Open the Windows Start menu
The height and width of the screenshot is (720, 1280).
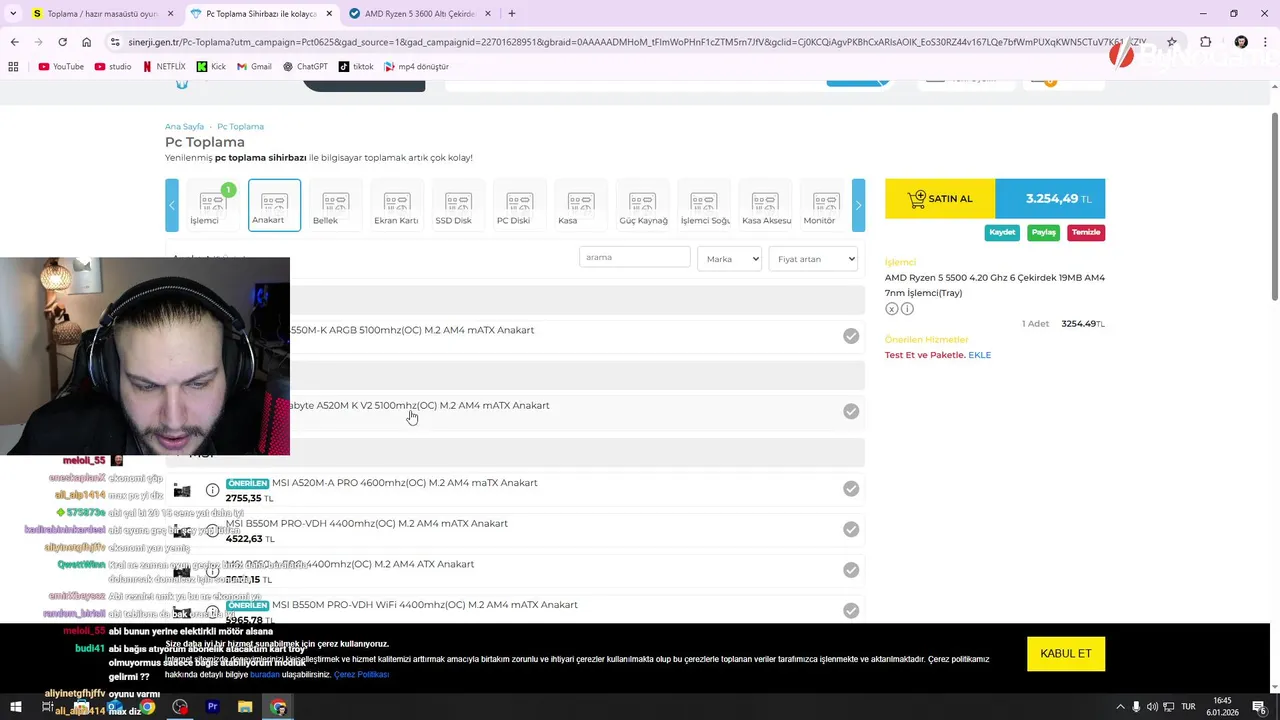[x=15, y=707]
